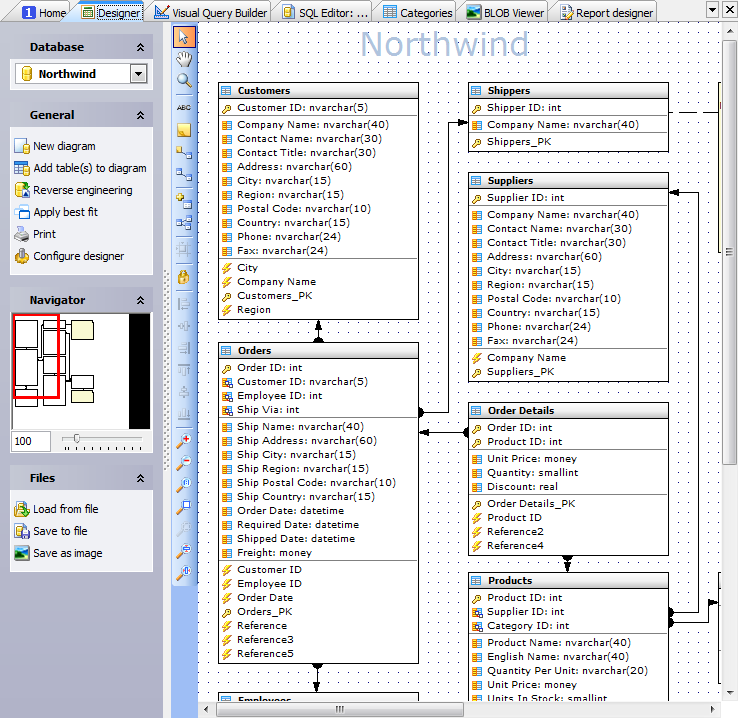Collapse the General panel section
Screen dimensions: 738x718
point(140,115)
